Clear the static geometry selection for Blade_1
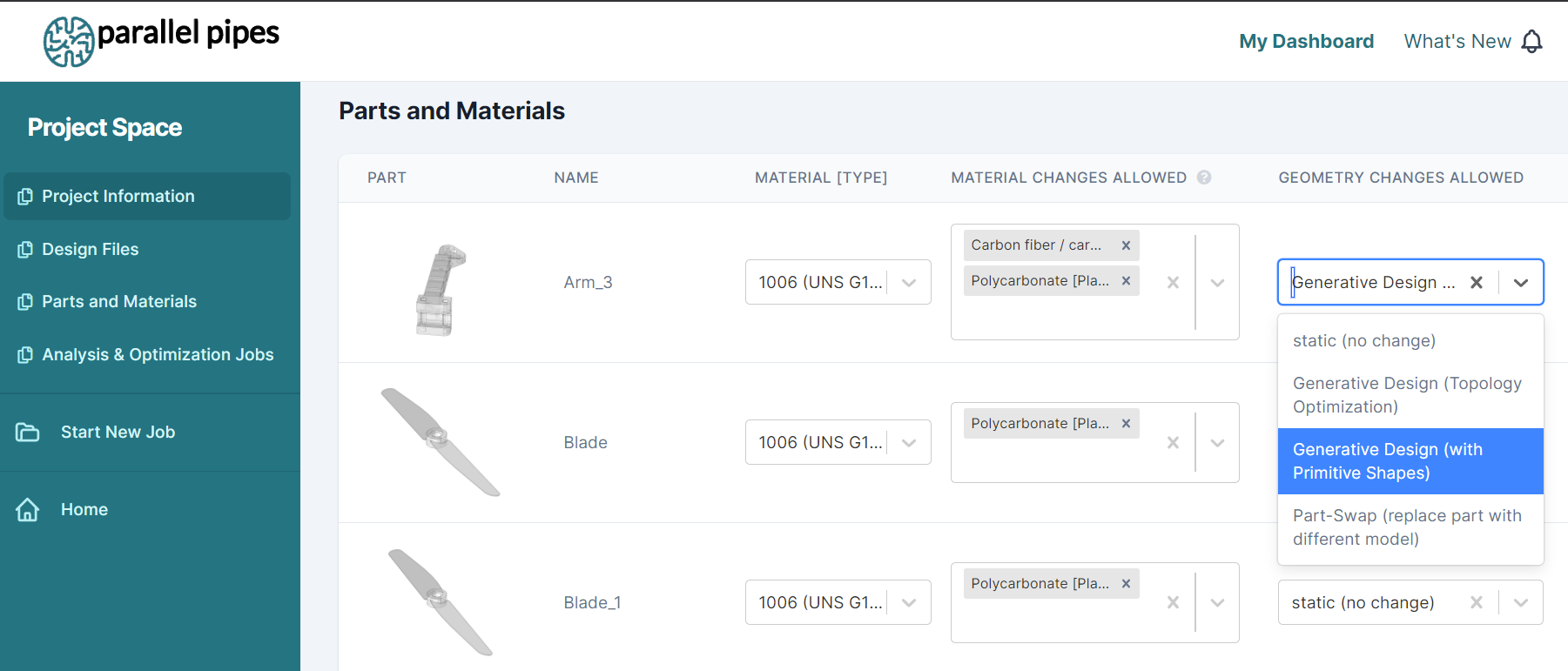This screenshot has width=1568, height=671. click(1477, 602)
